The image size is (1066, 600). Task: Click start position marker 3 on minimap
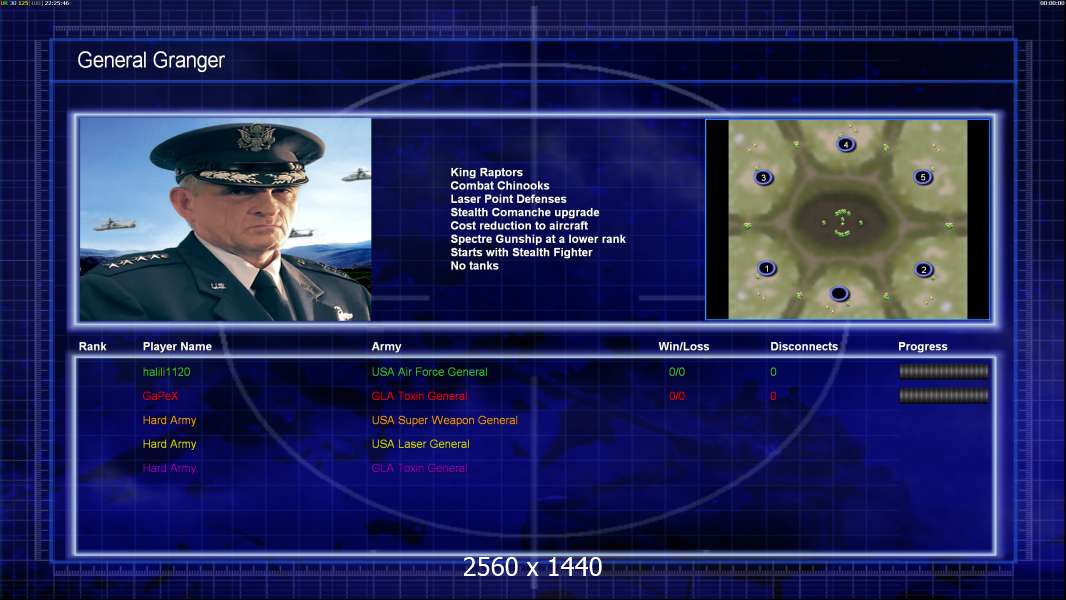point(763,178)
